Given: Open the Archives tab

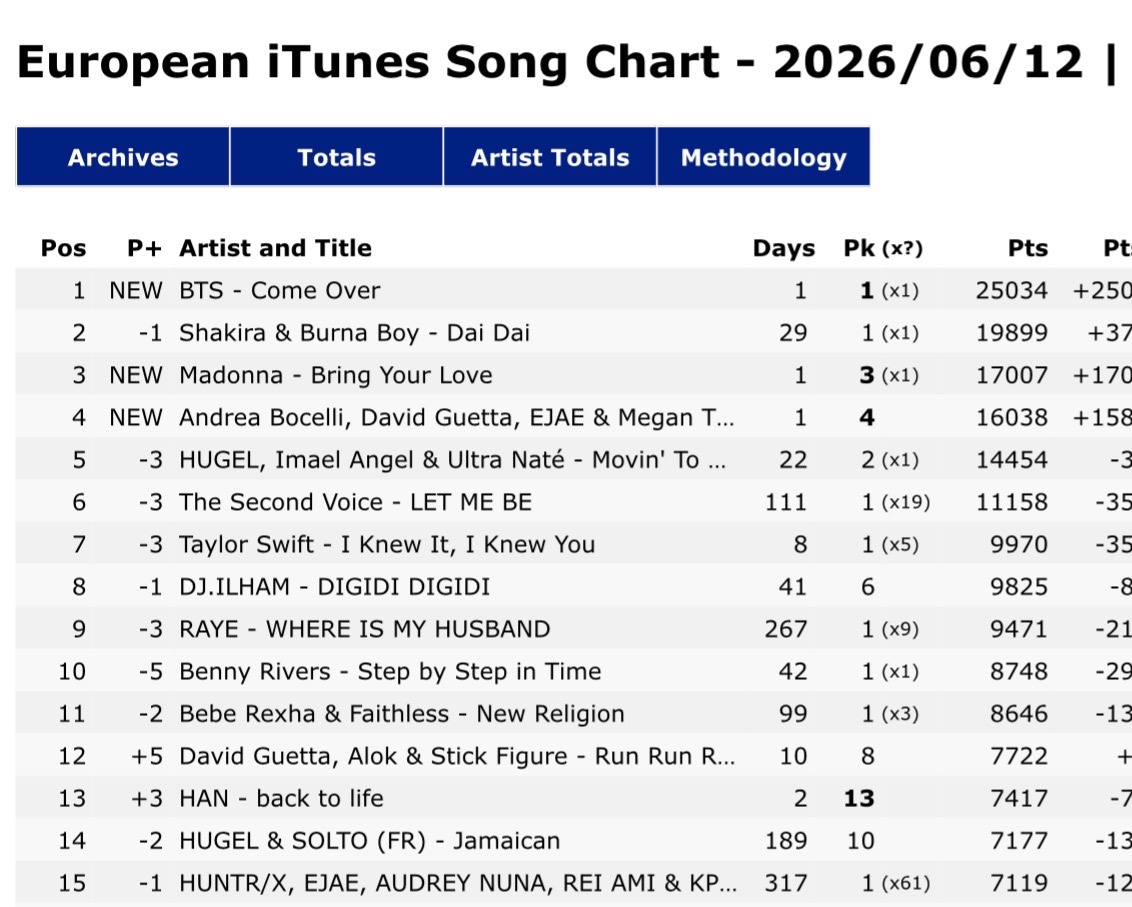Looking at the screenshot, I should tap(123, 157).
